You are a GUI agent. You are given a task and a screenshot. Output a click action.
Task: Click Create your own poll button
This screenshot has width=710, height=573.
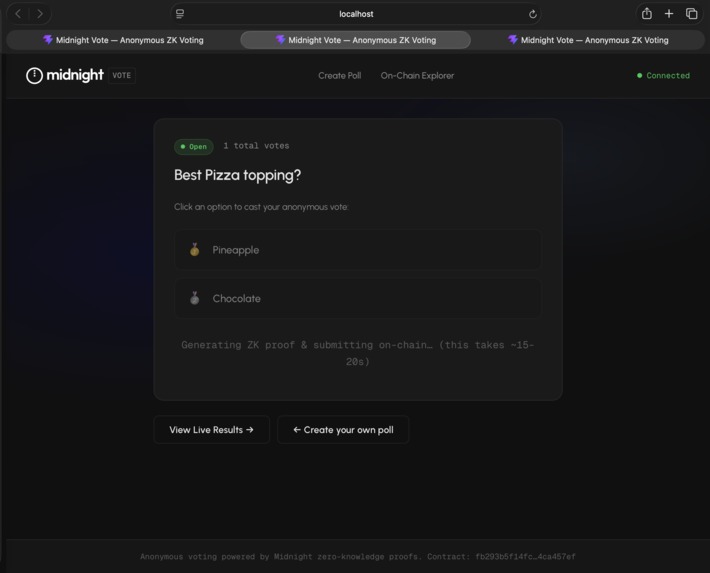click(343, 429)
